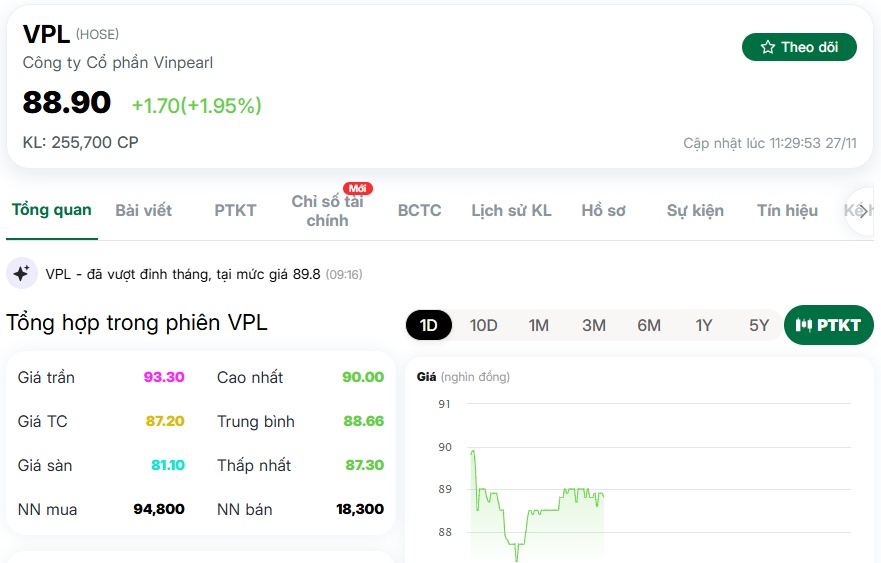
Task: Switch to the Bài viết tab
Action: pos(144,211)
